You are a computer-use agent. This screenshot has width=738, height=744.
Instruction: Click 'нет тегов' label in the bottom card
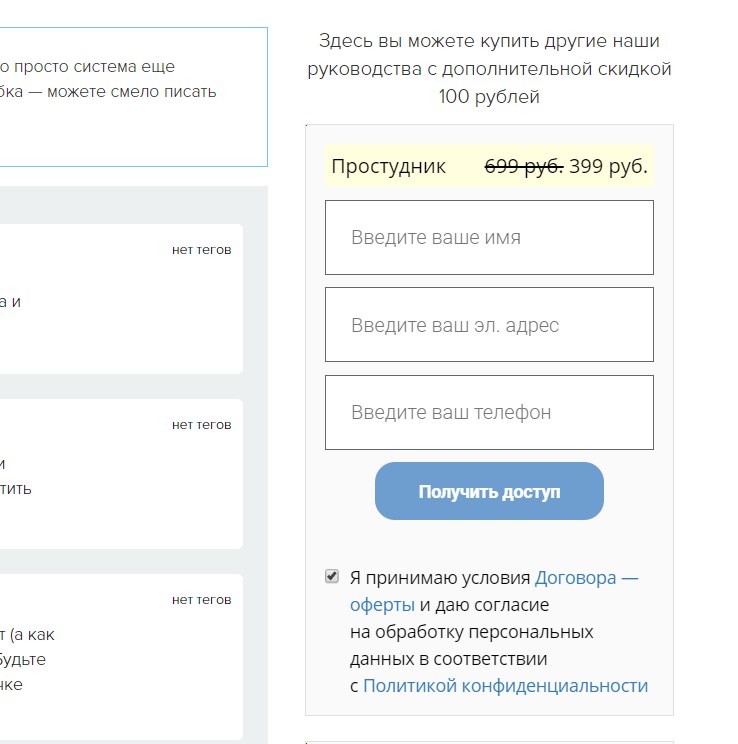click(201, 600)
